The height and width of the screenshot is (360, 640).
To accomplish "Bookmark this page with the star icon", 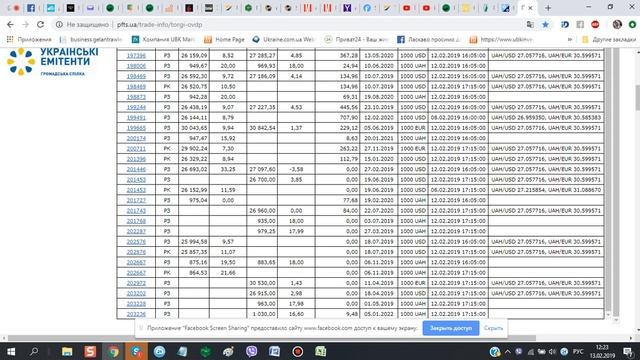I will point(545,24).
